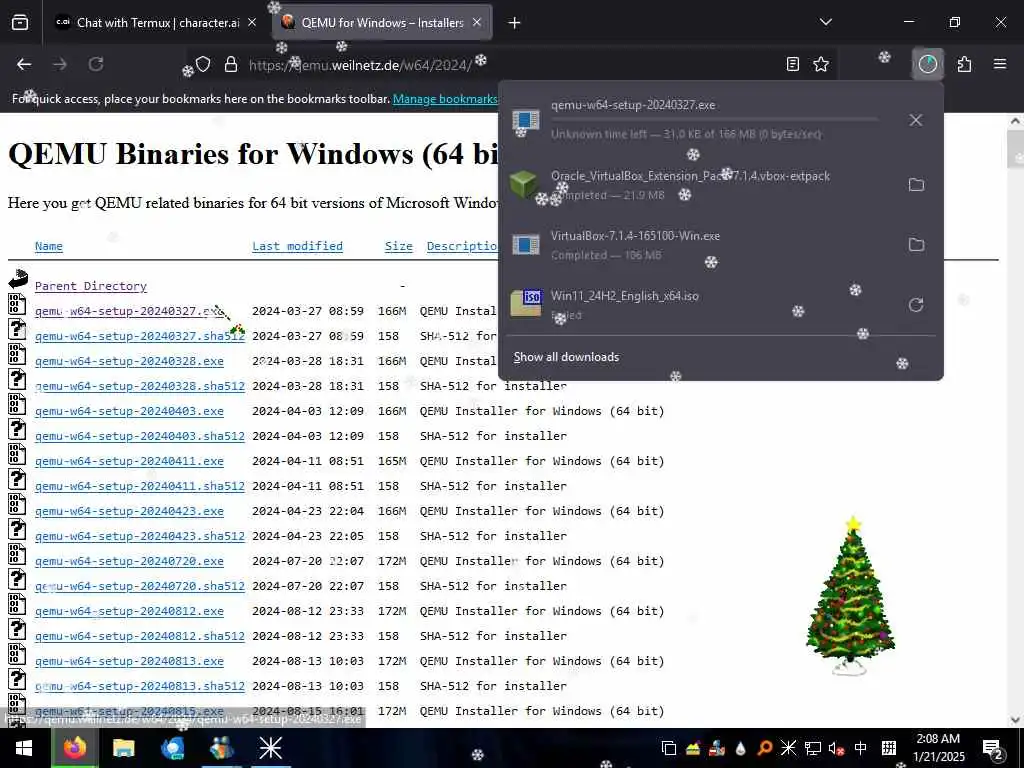The image size is (1024, 768).
Task: Open the network tray icon
Action: 812,748
